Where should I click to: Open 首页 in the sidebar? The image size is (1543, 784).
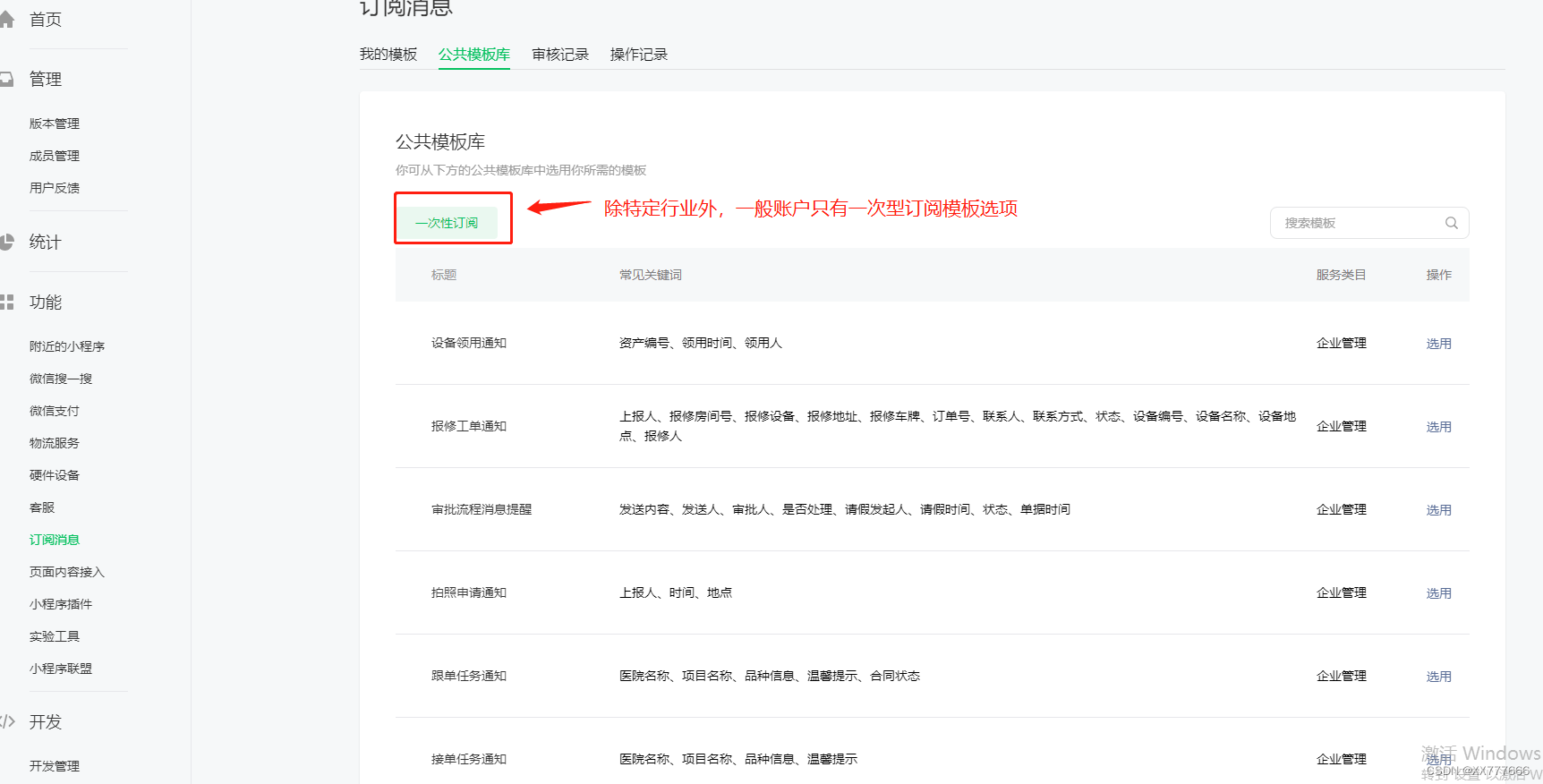pos(46,20)
